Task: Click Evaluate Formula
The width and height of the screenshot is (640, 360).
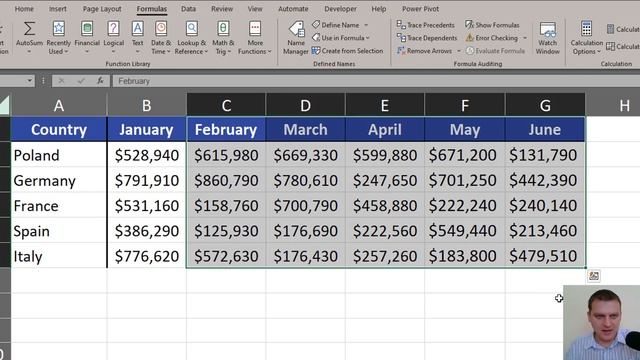Action: (x=495, y=51)
